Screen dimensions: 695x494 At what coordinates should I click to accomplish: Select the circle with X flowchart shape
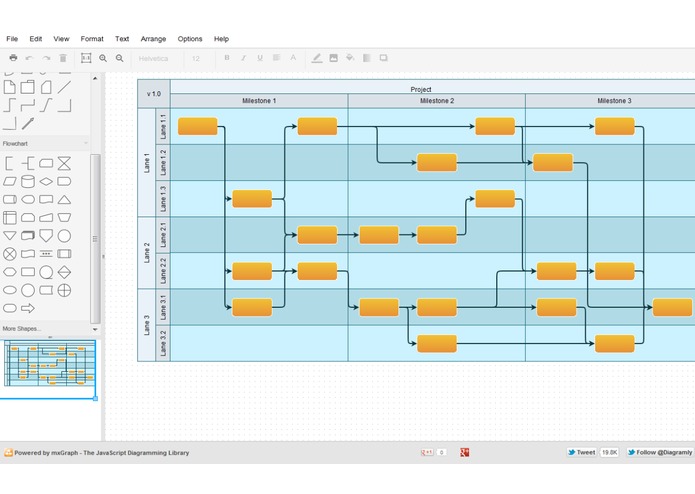tap(10, 254)
